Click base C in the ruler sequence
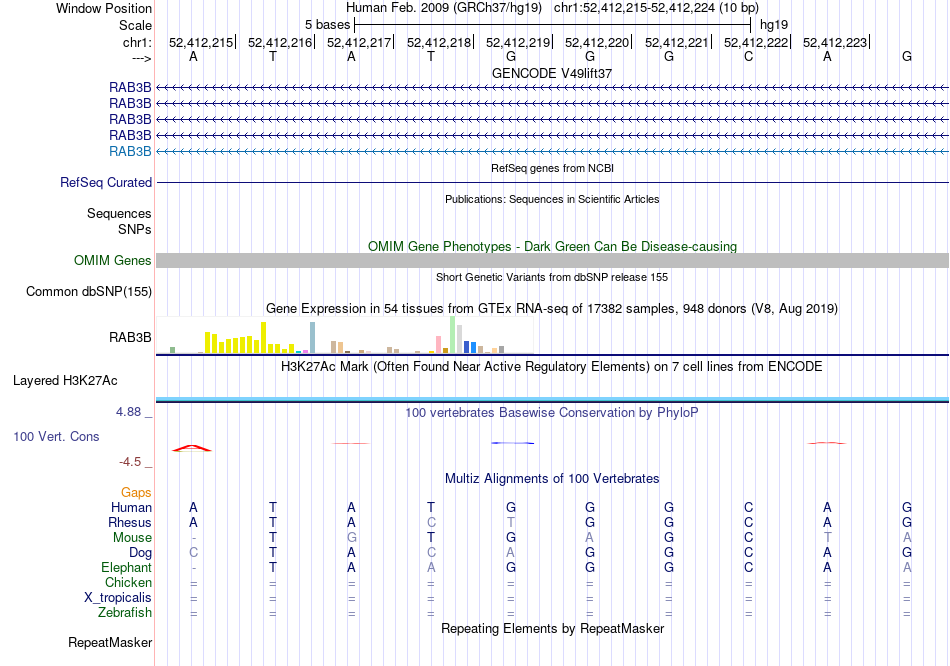This screenshot has width=950, height=666. tap(748, 56)
